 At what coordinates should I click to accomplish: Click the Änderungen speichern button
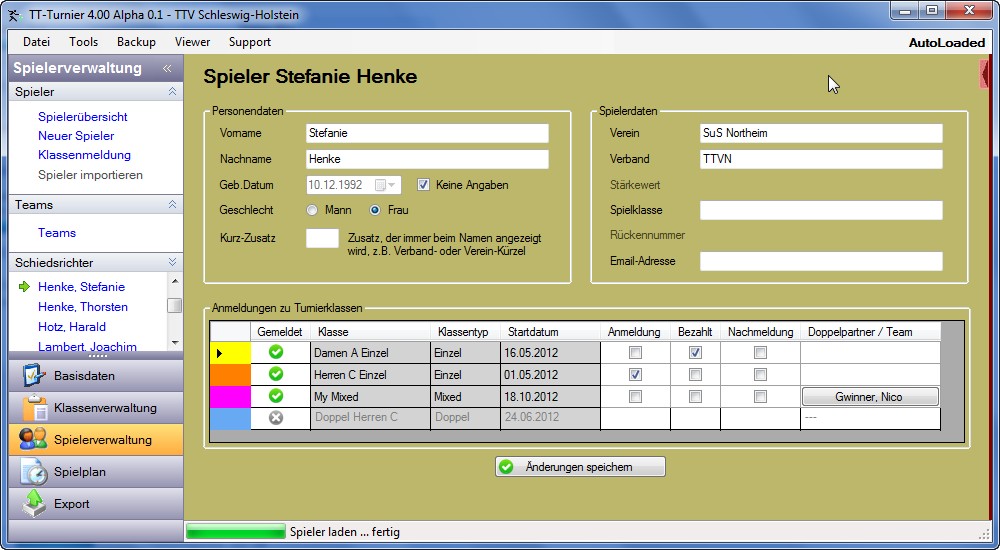(x=580, y=467)
